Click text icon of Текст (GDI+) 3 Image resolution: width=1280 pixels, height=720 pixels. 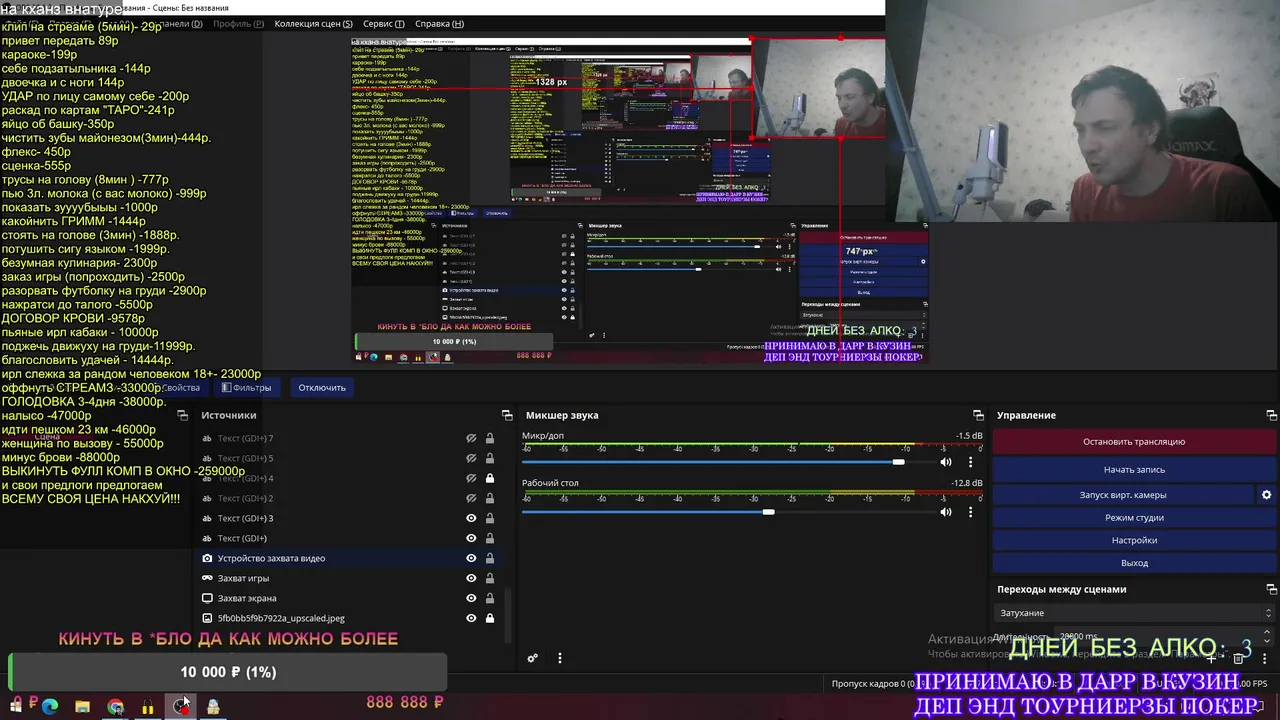pyautogui.click(x=207, y=518)
